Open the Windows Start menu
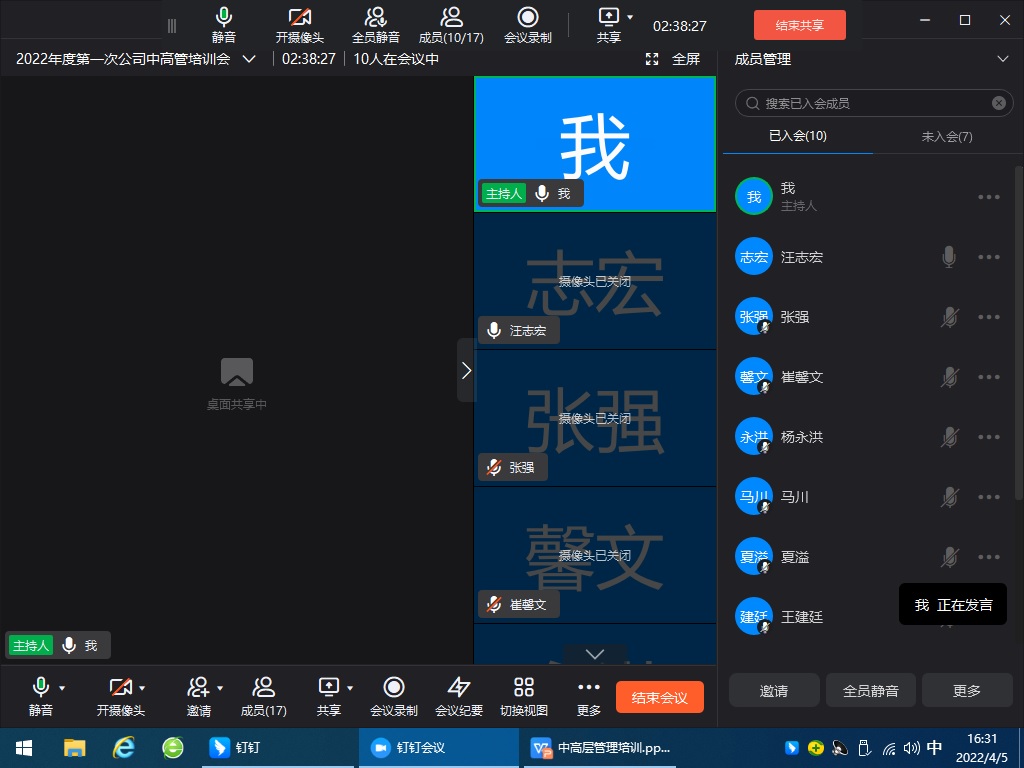Viewport: 1024px width, 768px height. click(24, 748)
